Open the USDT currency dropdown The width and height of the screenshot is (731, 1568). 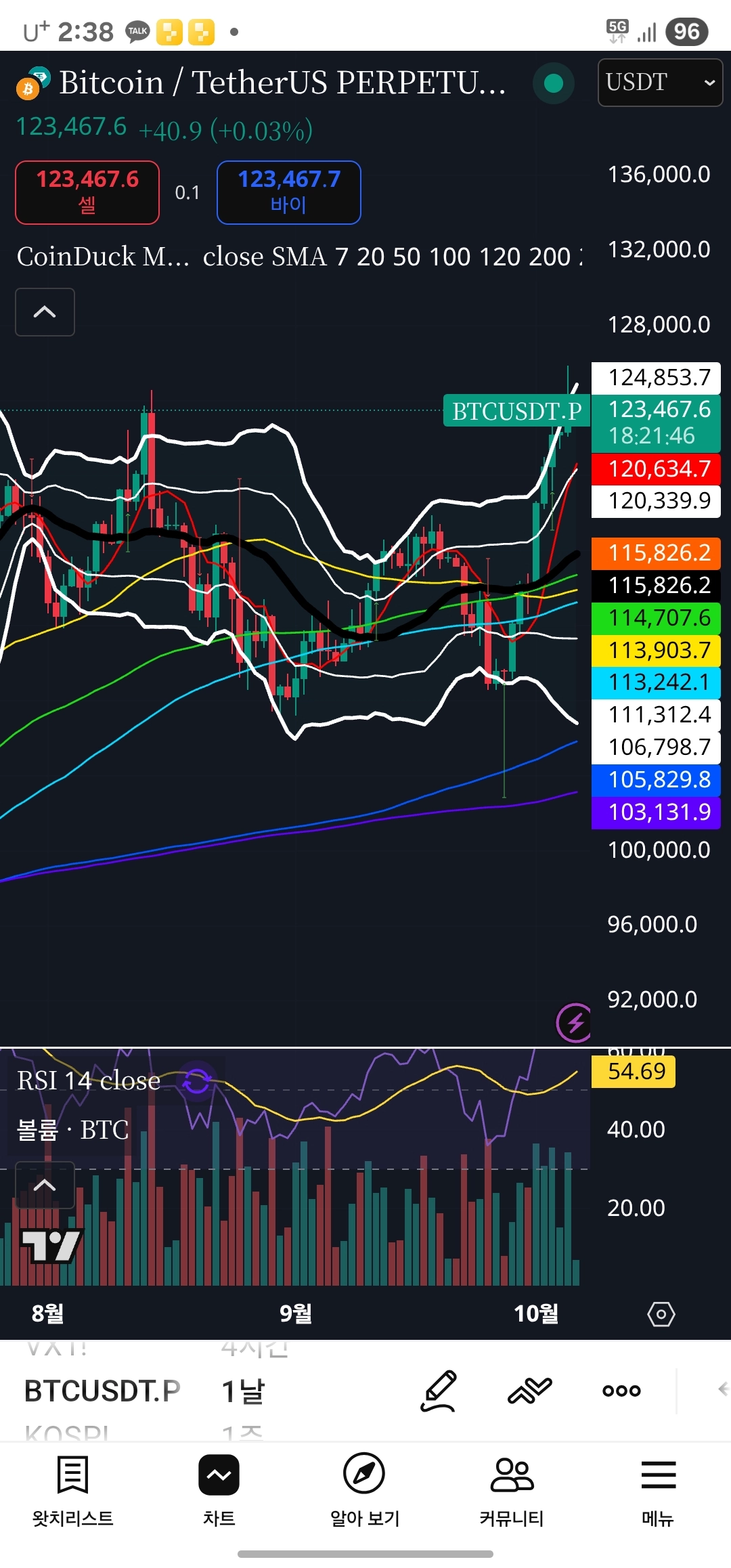pyautogui.click(x=660, y=83)
